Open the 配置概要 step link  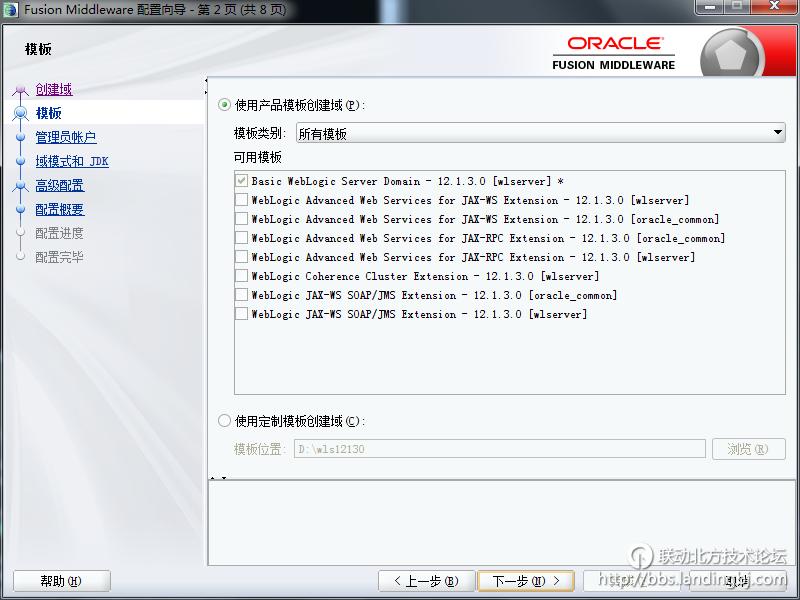click(60, 209)
